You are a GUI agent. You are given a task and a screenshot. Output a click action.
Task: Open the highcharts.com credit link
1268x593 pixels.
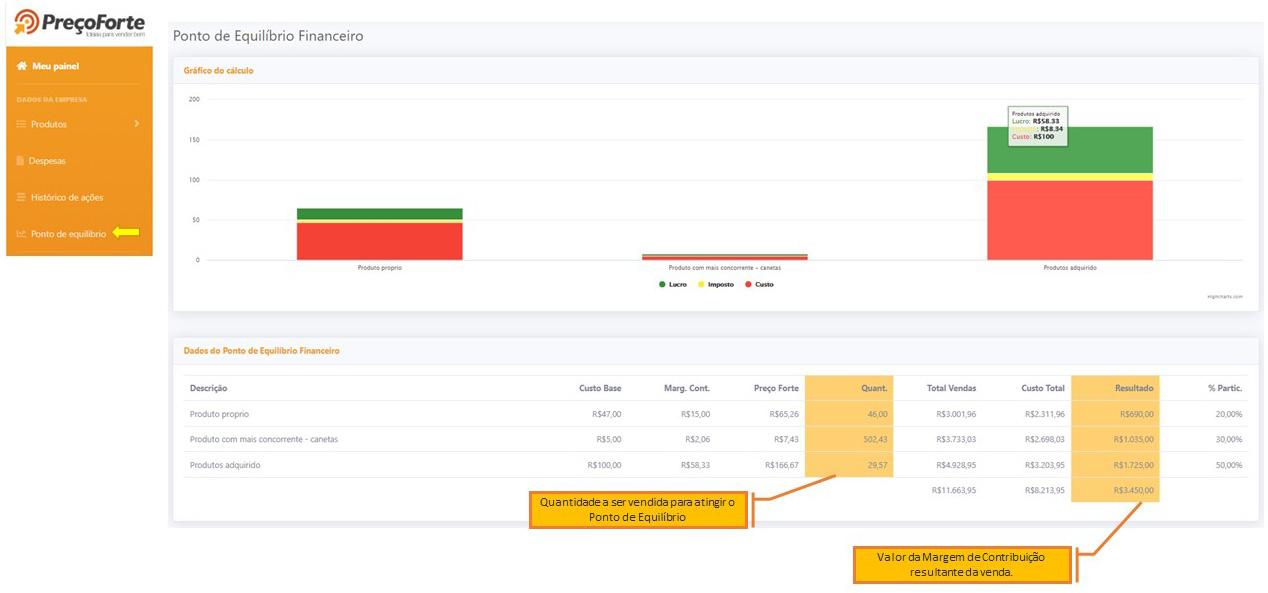[1224, 297]
